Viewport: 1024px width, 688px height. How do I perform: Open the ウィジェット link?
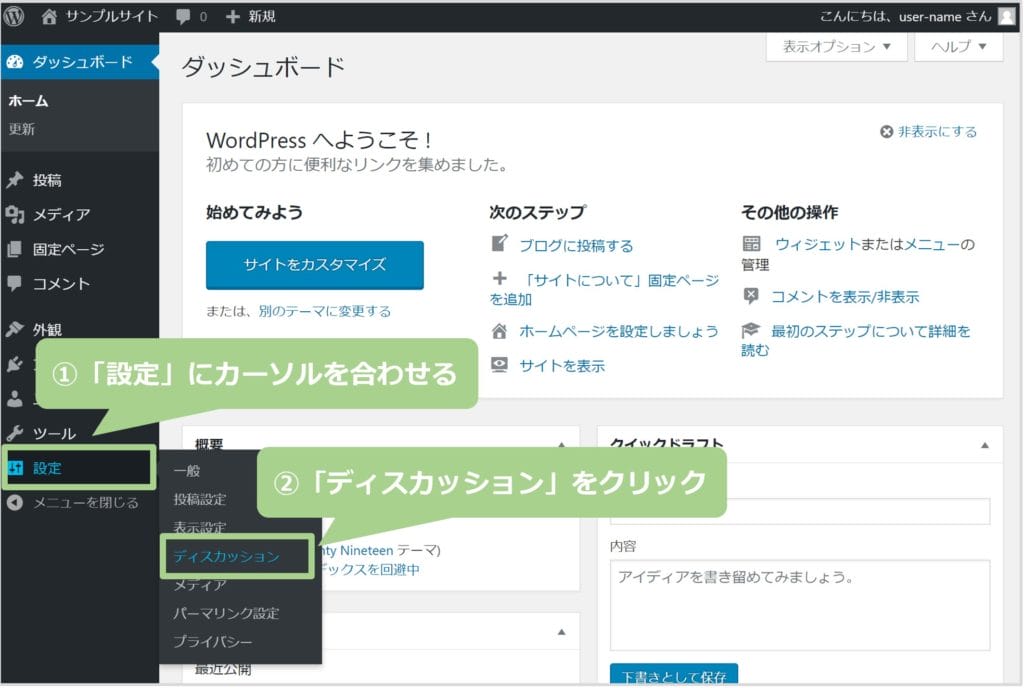[x=818, y=244]
